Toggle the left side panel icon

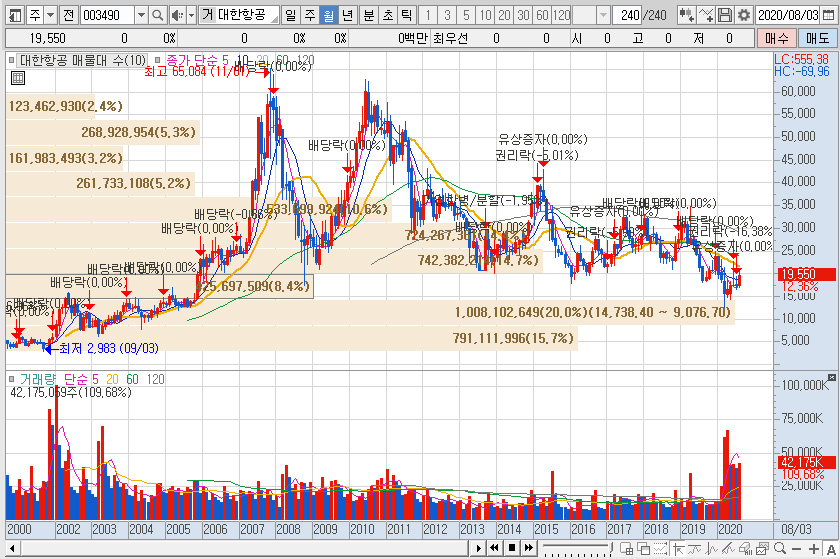point(16,15)
